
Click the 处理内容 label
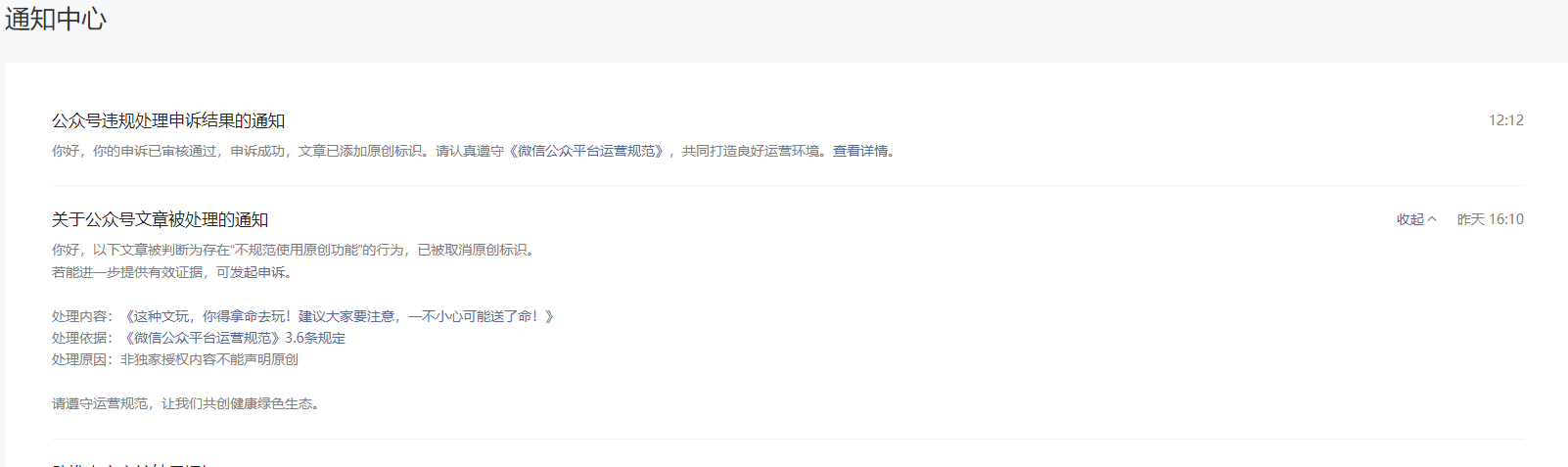[x=82, y=316]
